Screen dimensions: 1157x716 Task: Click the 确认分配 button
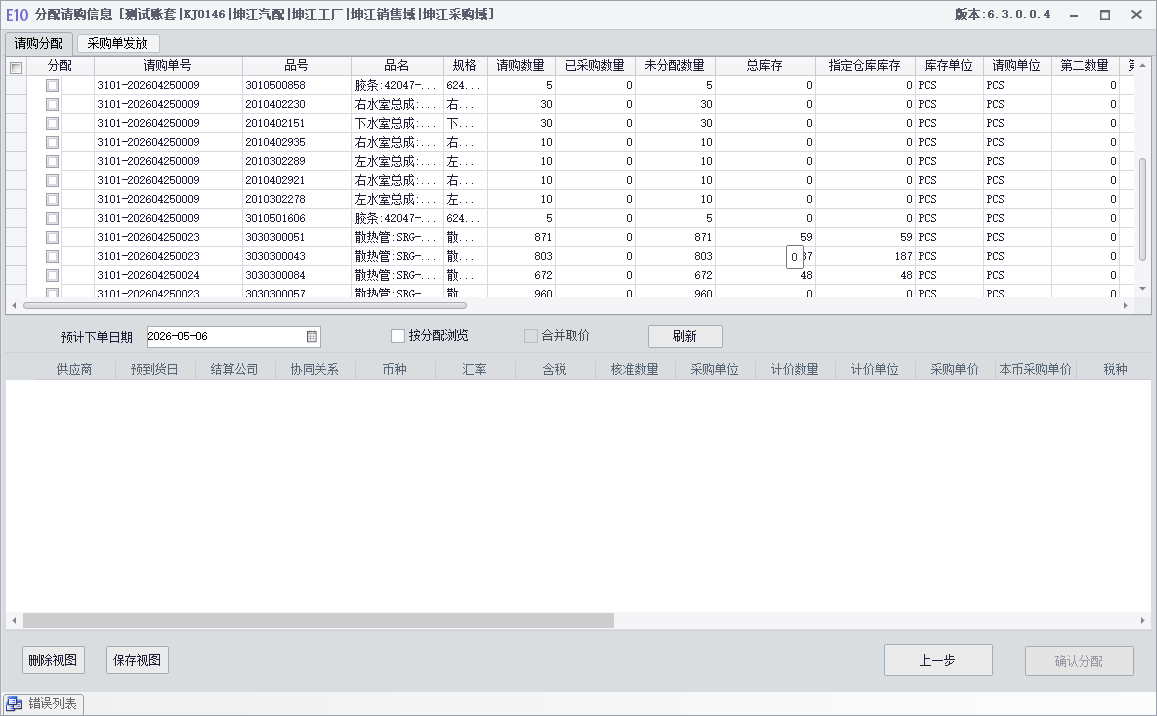click(x=1079, y=661)
